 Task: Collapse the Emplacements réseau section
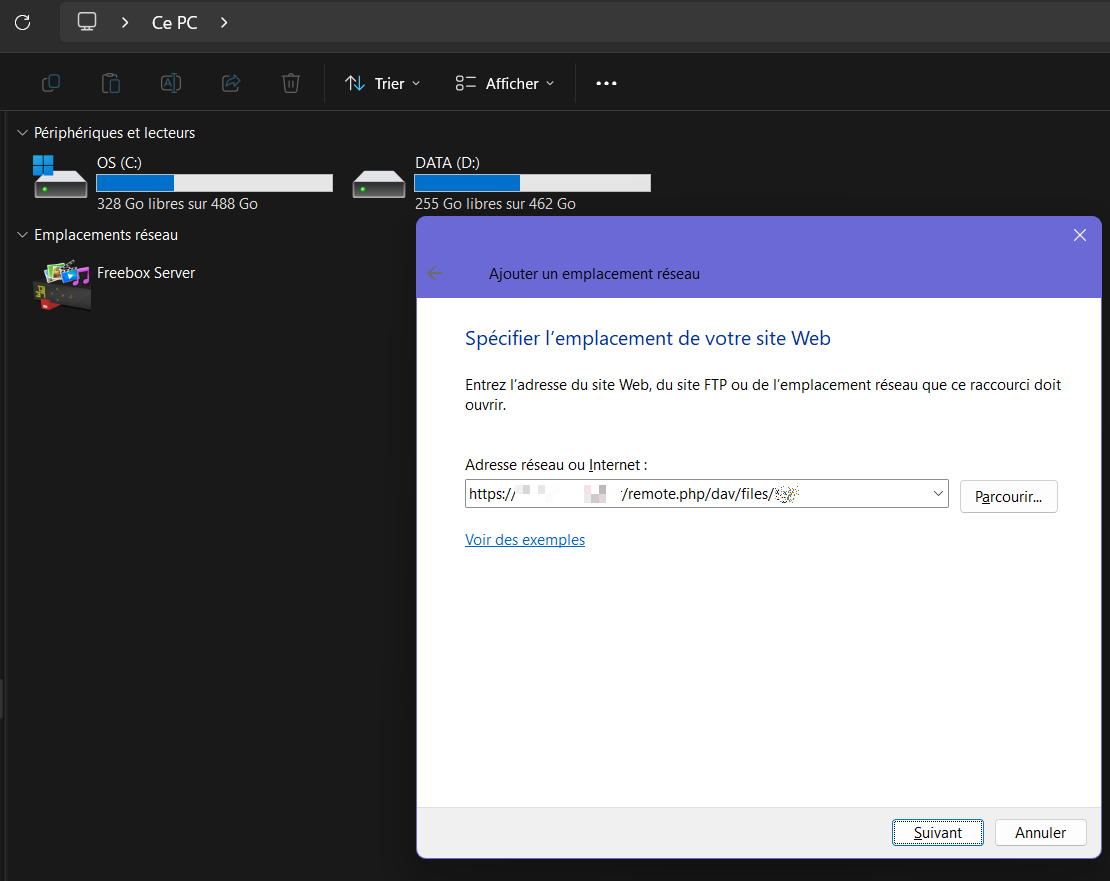click(22, 235)
